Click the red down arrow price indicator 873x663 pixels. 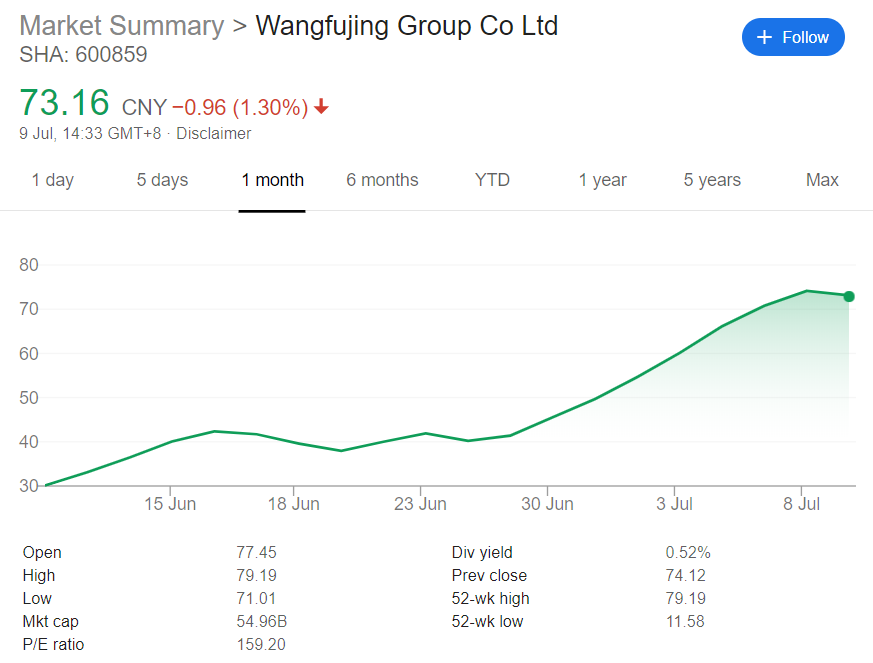[321, 106]
